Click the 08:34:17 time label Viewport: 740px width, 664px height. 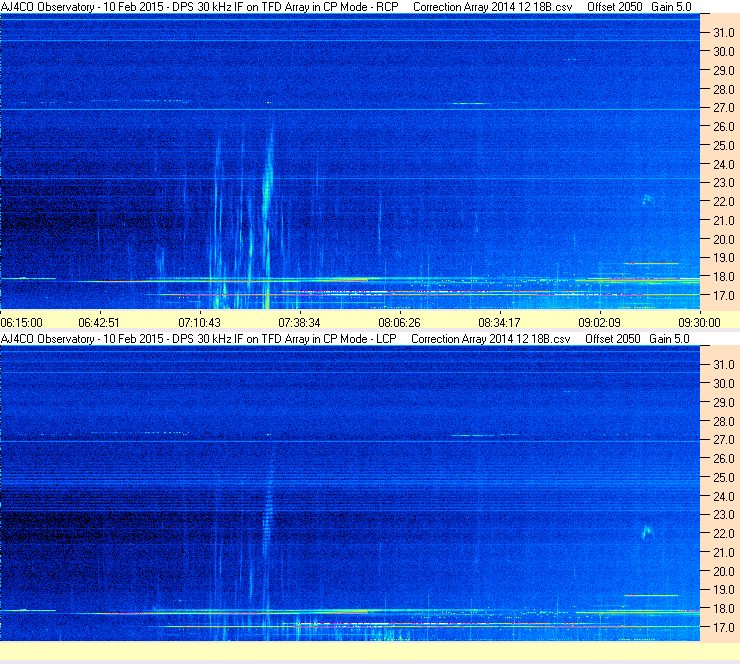tap(499, 323)
